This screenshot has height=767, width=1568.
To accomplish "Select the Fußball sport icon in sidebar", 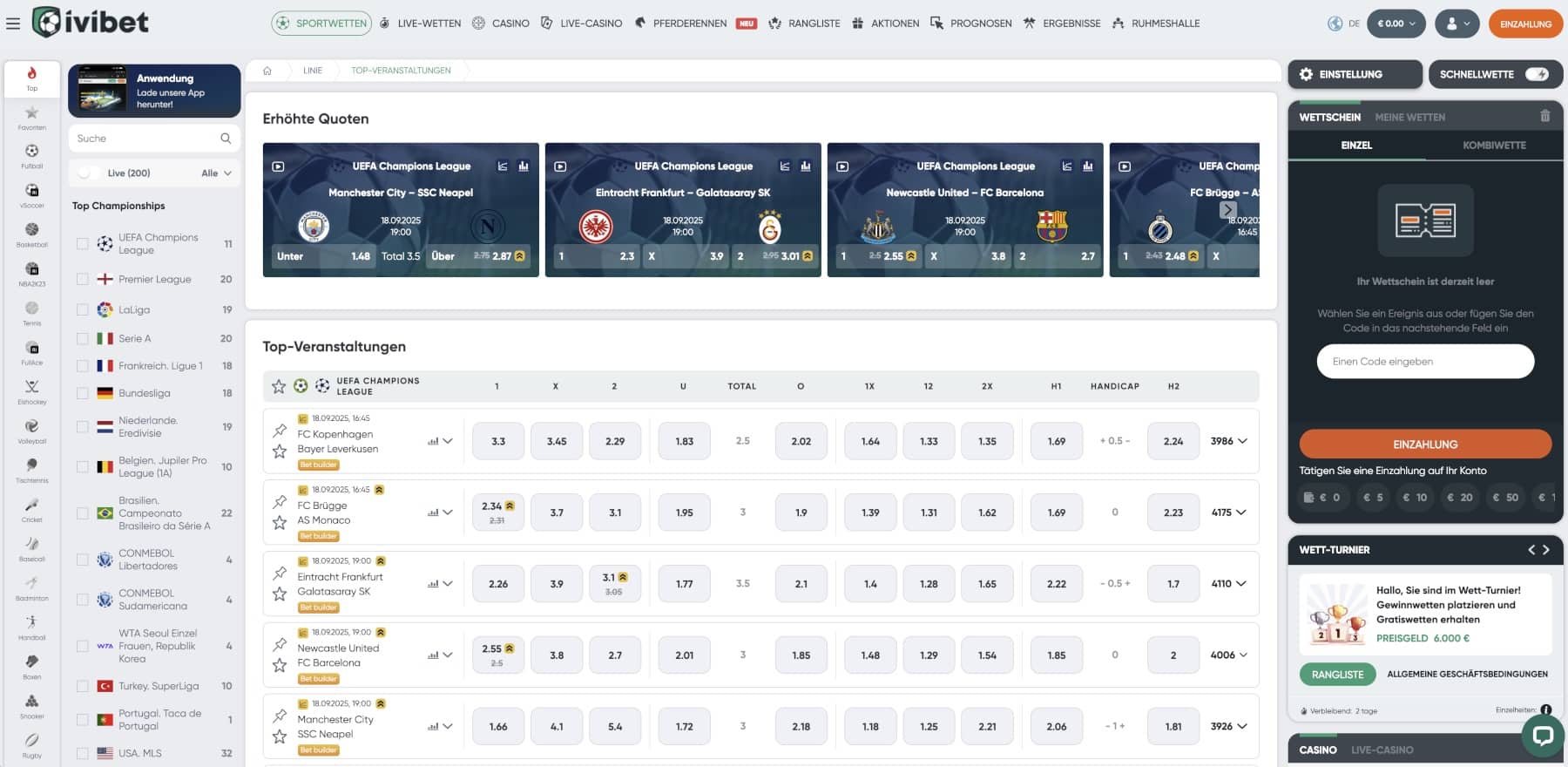I will (x=32, y=156).
